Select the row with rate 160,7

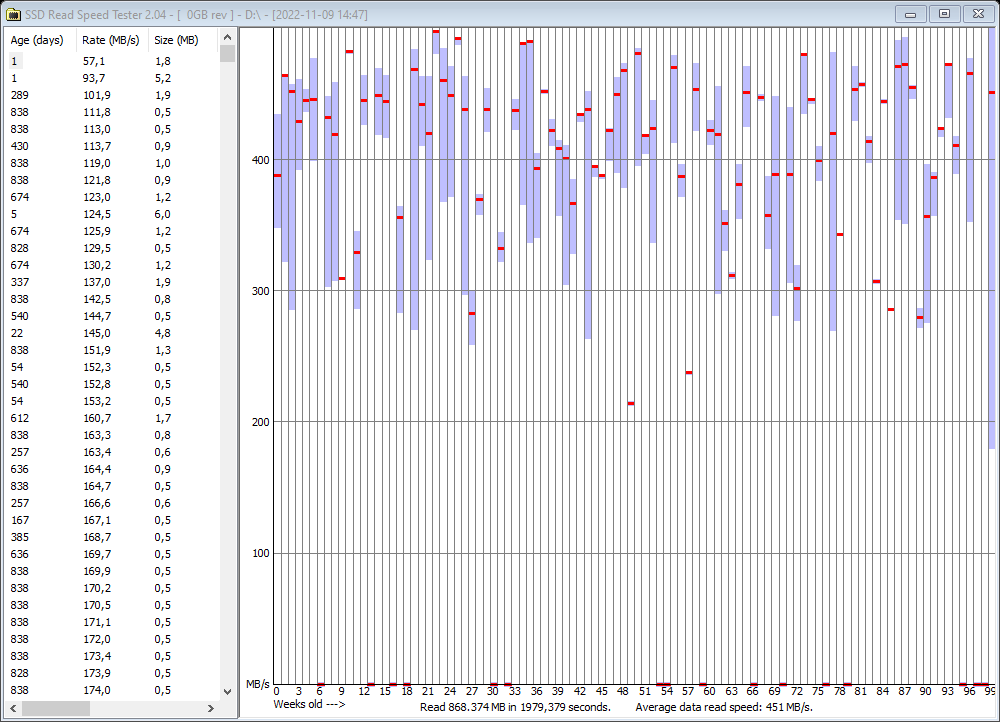[x=112, y=418]
